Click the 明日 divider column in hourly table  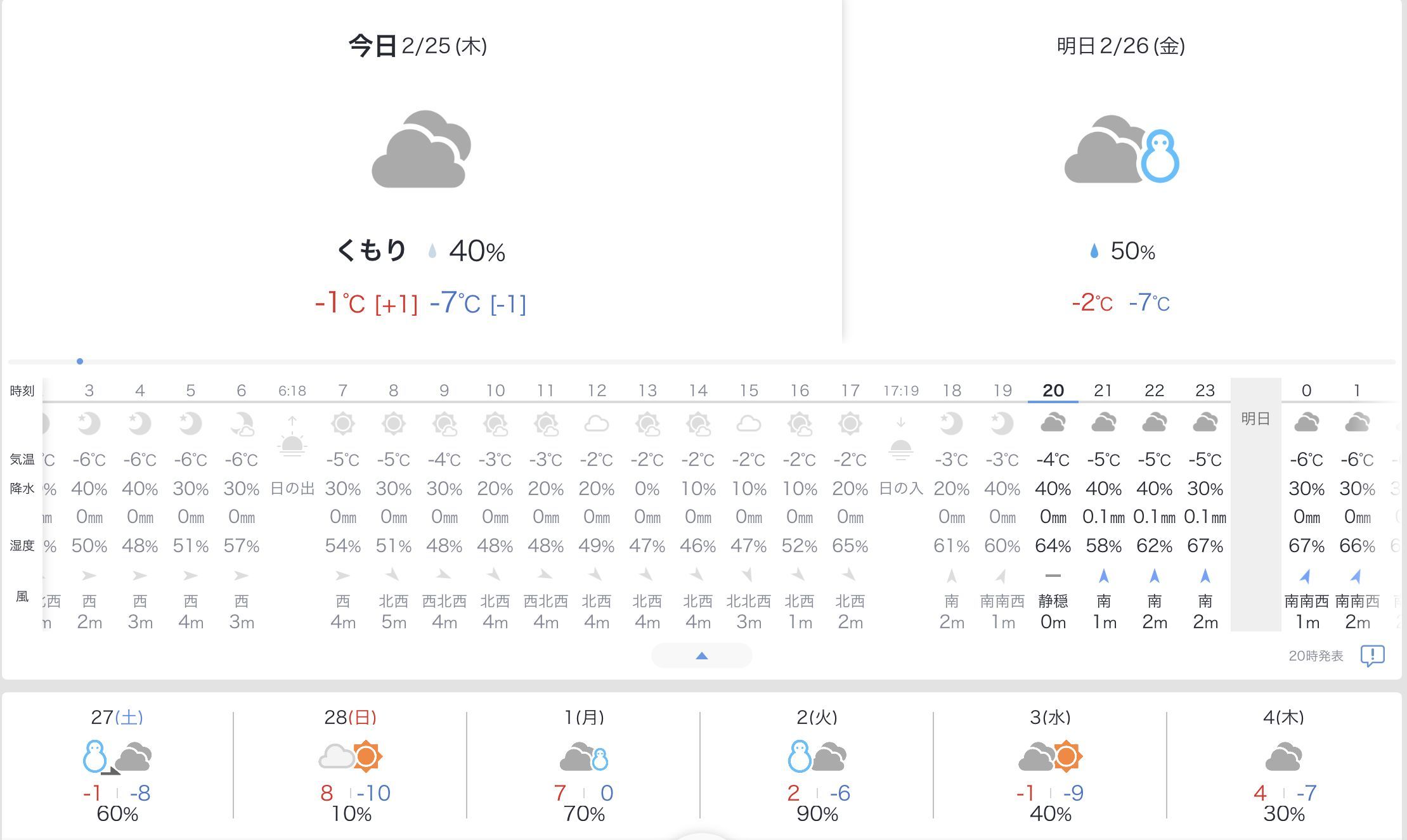(x=1255, y=505)
